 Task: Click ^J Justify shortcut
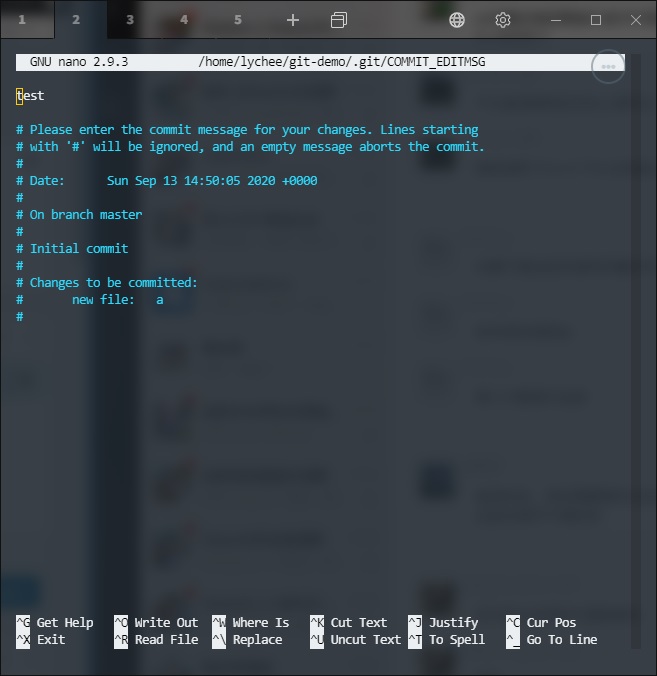click(x=443, y=623)
